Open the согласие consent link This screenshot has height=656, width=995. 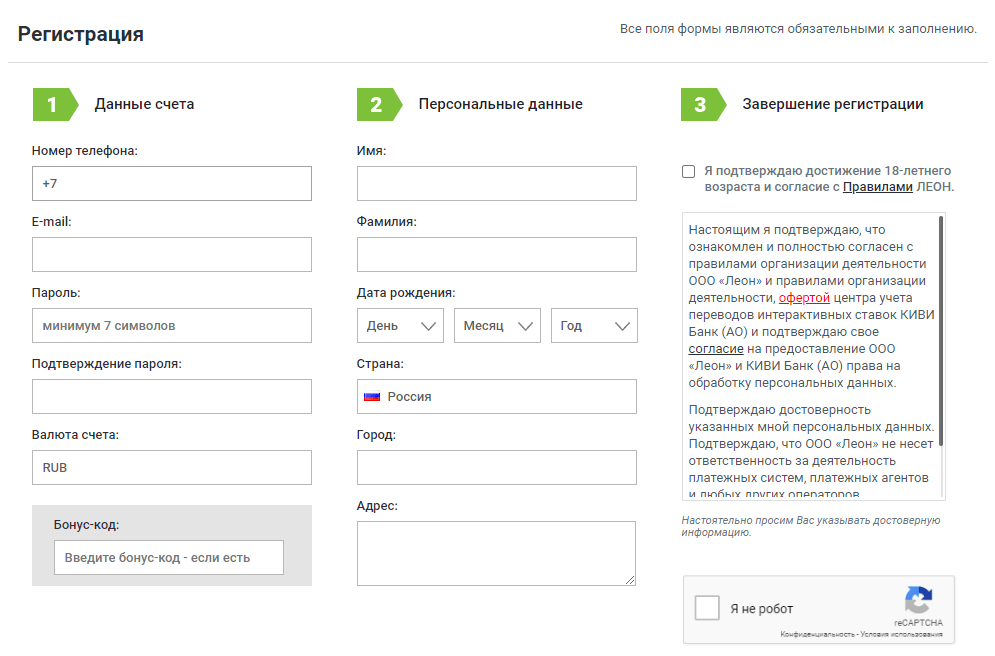(715, 349)
